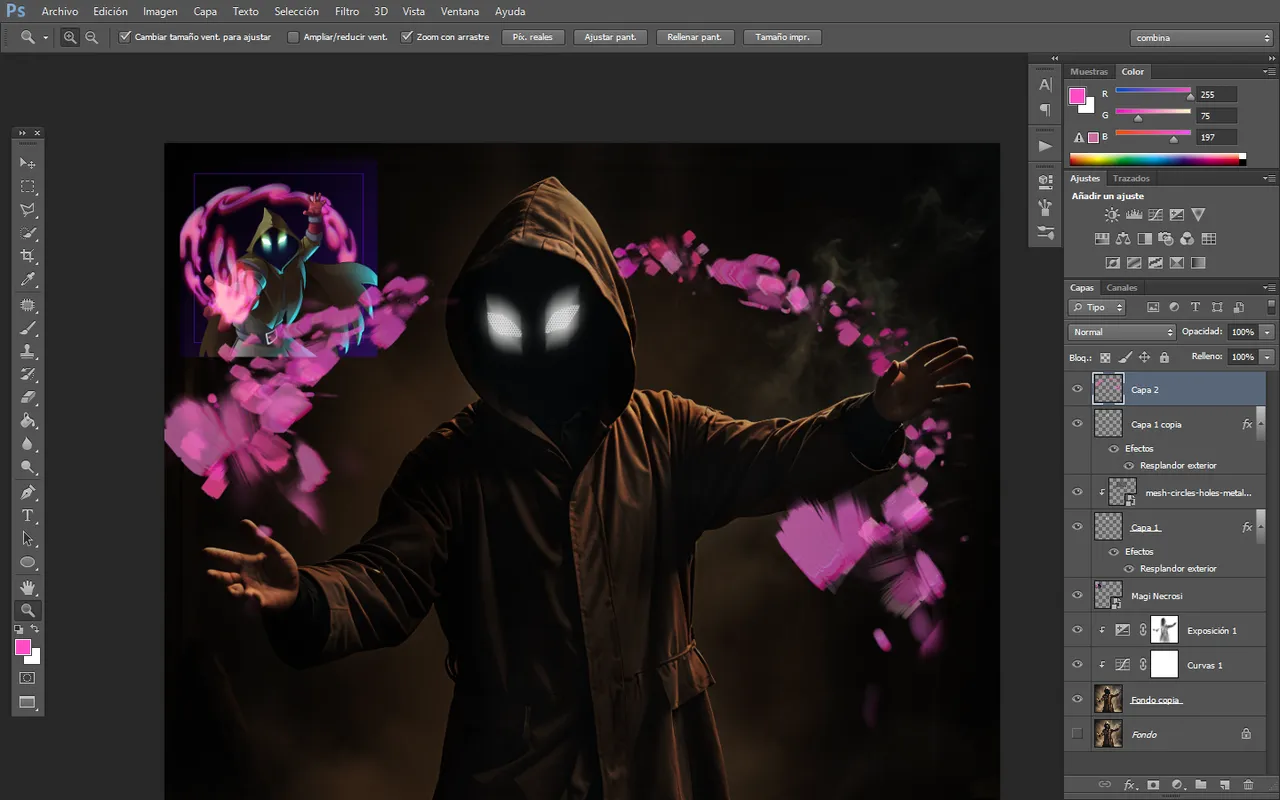Add a Brightness/Contrast adjustment

coord(1112,215)
